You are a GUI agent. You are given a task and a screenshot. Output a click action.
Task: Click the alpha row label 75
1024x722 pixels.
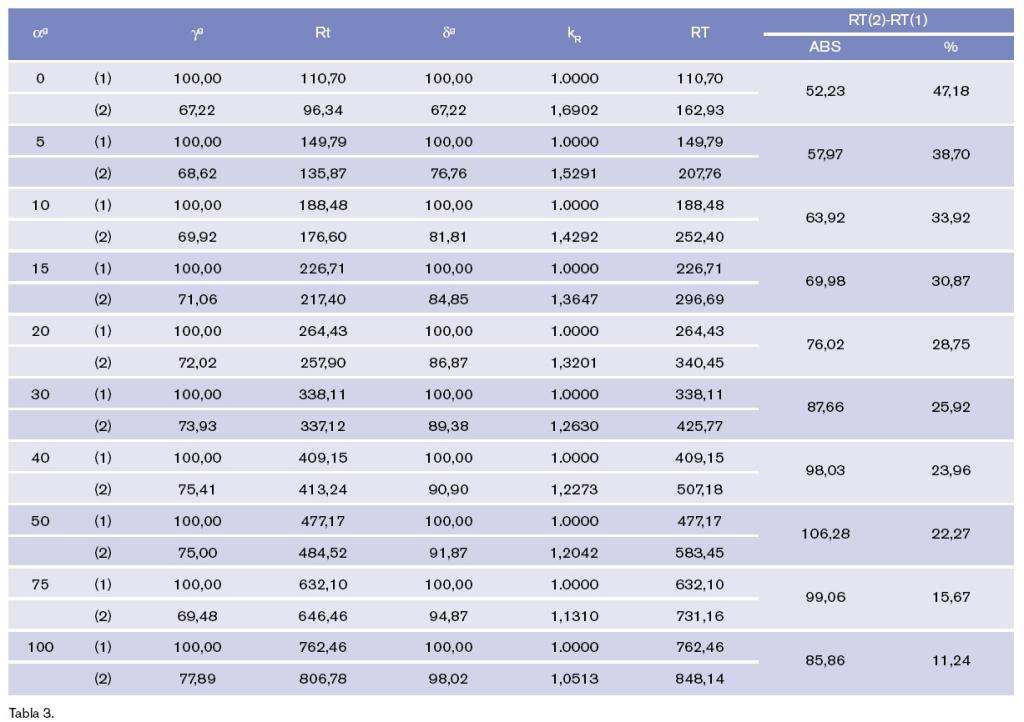coord(40,585)
